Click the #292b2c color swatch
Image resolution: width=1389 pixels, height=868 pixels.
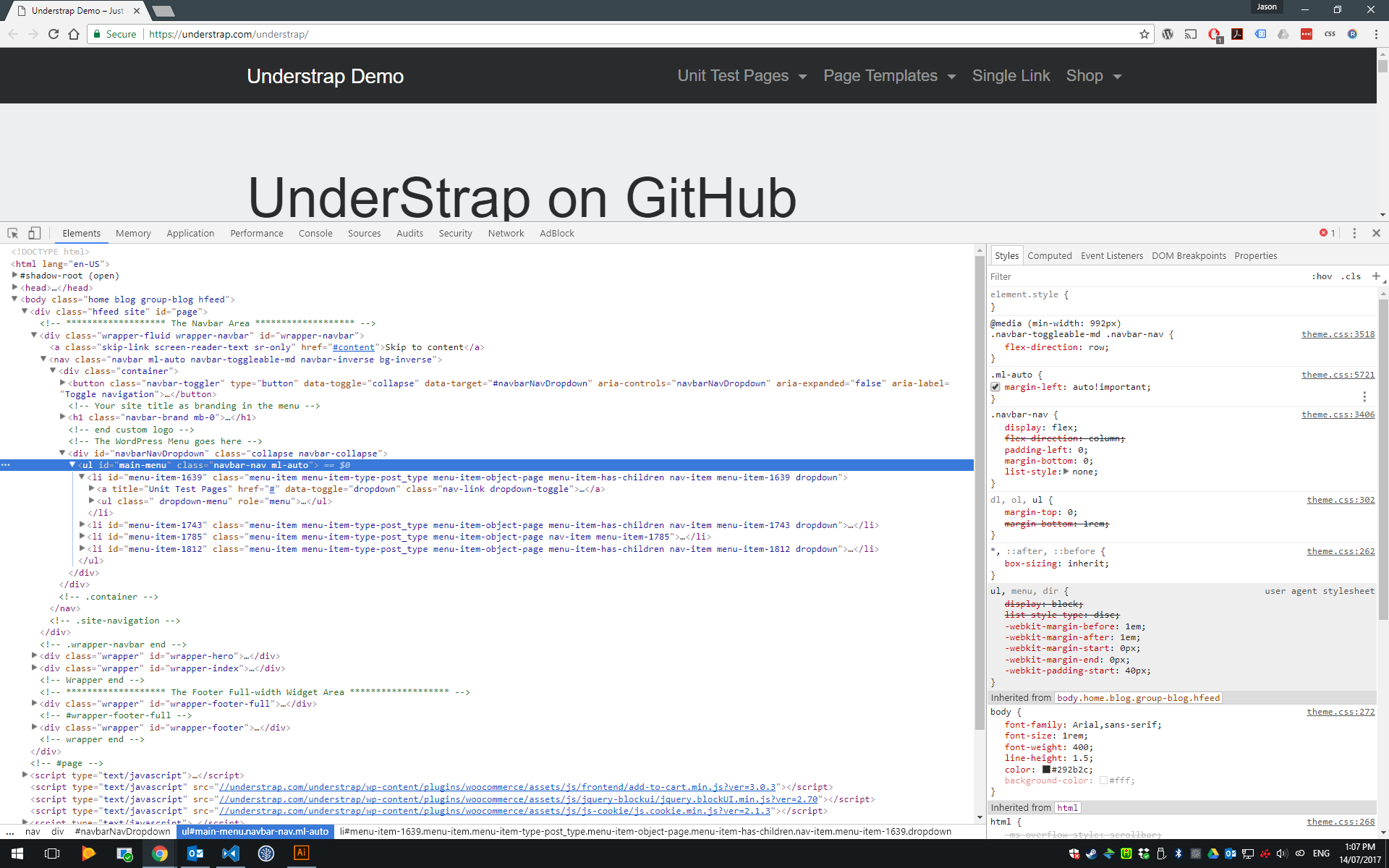1046,769
